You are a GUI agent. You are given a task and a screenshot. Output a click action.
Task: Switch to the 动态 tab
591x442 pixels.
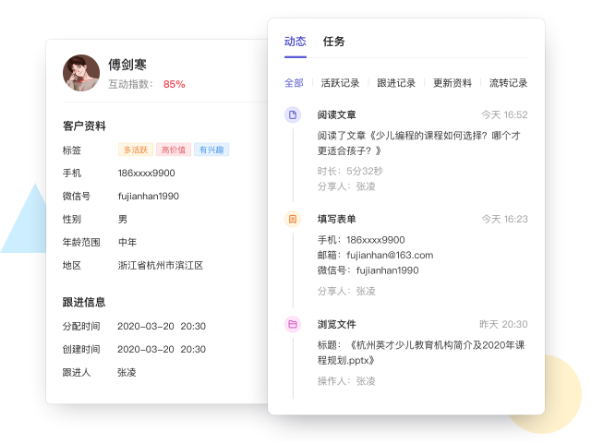(x=295, y=41)
